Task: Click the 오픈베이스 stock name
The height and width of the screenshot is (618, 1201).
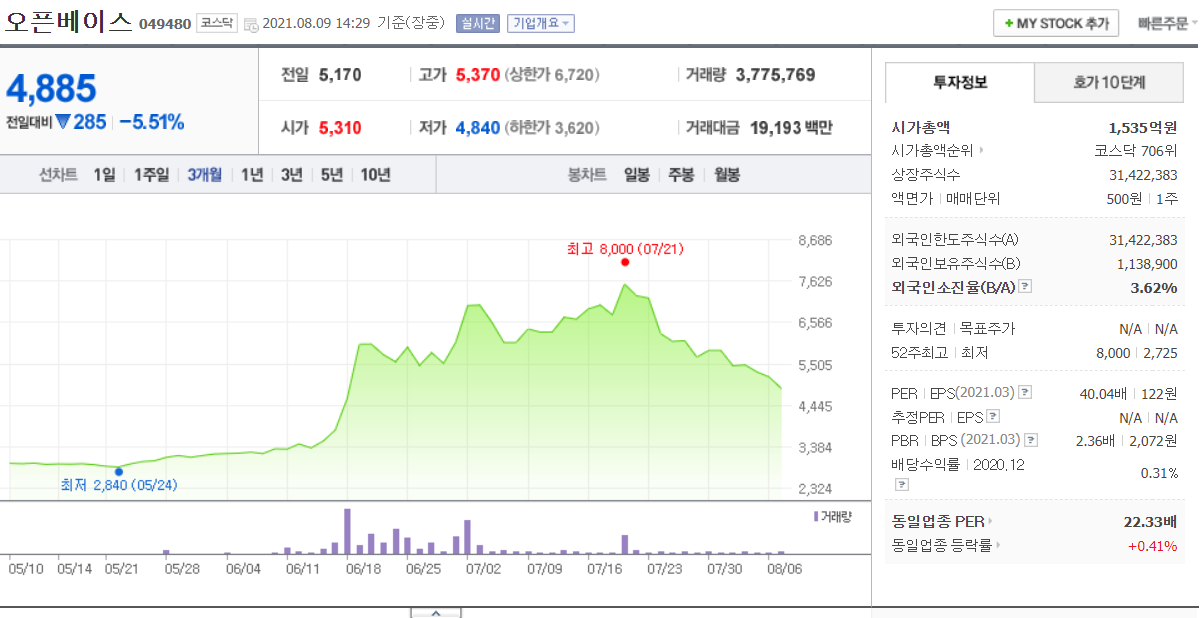Action: click(x=69, y=23)
